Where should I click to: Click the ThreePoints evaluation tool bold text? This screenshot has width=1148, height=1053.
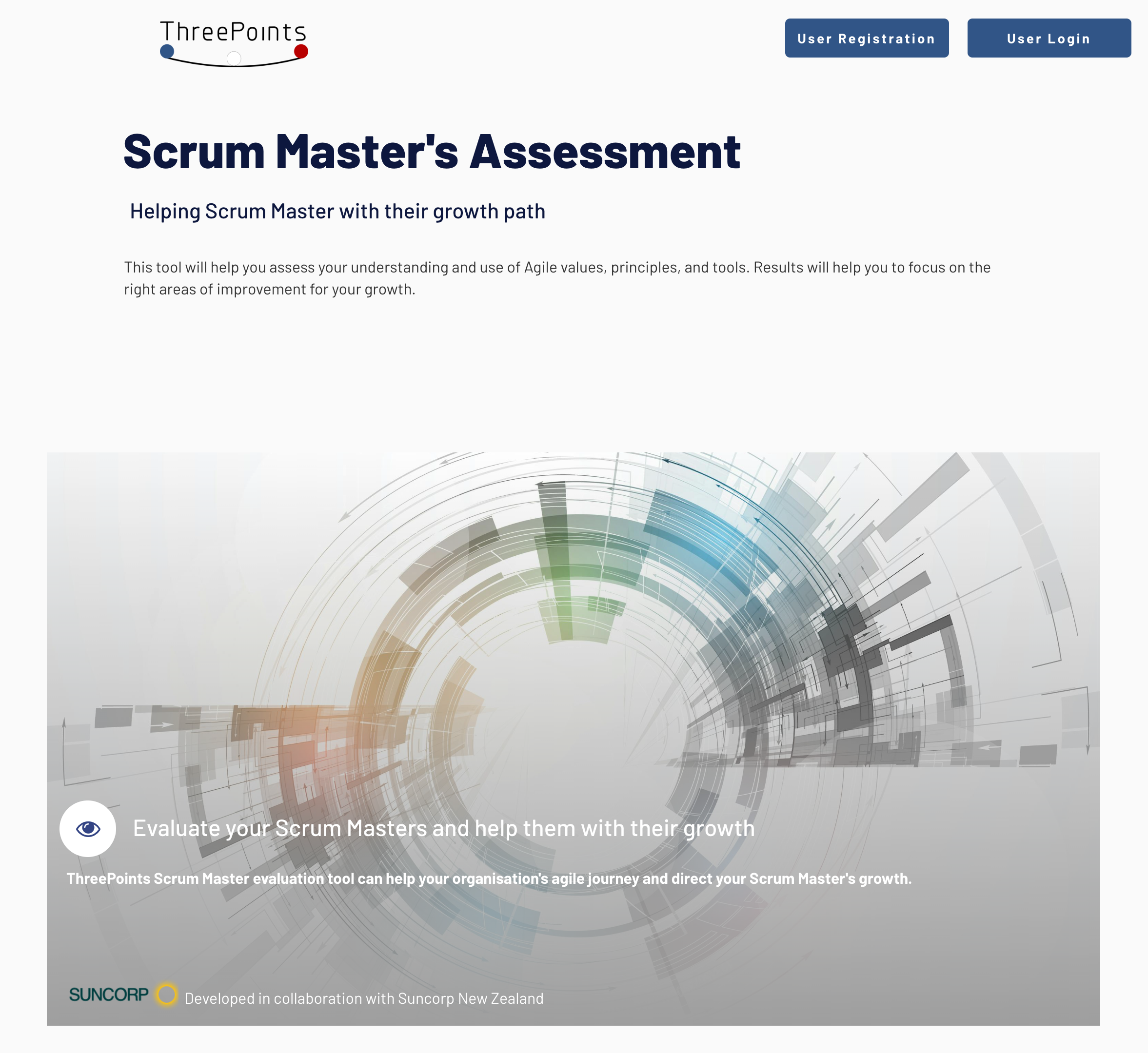489,878
